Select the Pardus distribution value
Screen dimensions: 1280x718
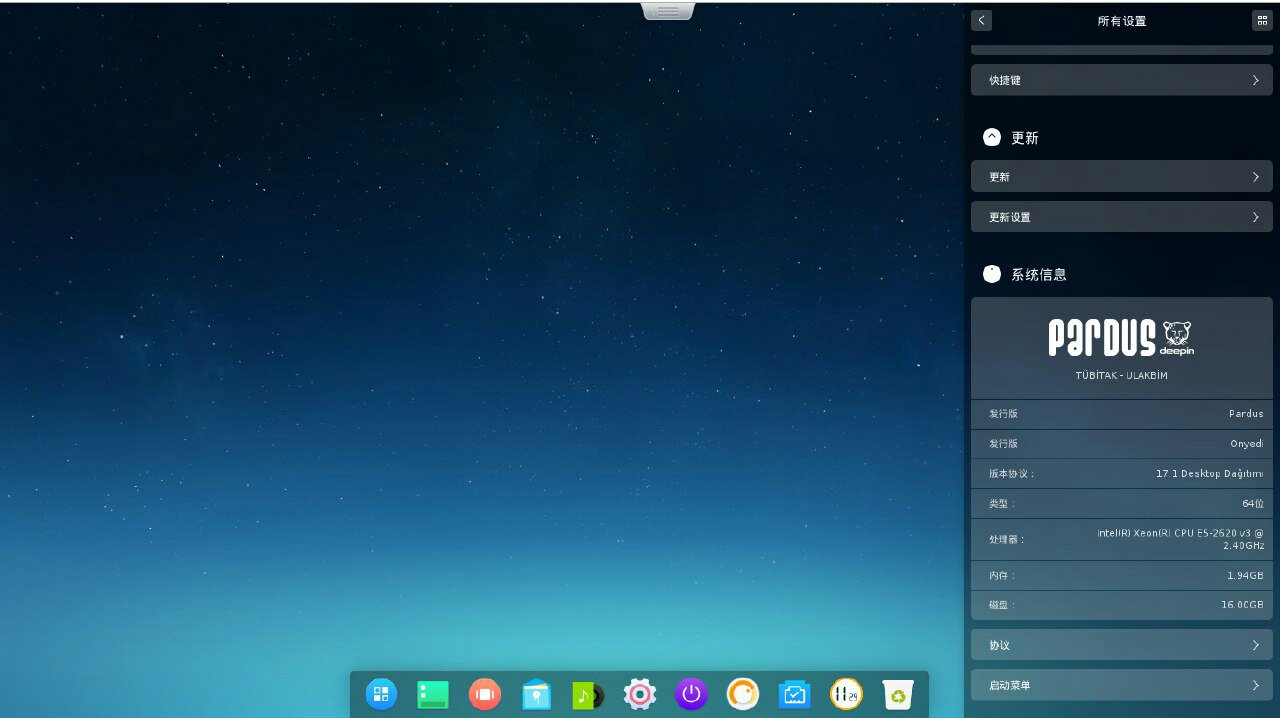(1246, 414)
